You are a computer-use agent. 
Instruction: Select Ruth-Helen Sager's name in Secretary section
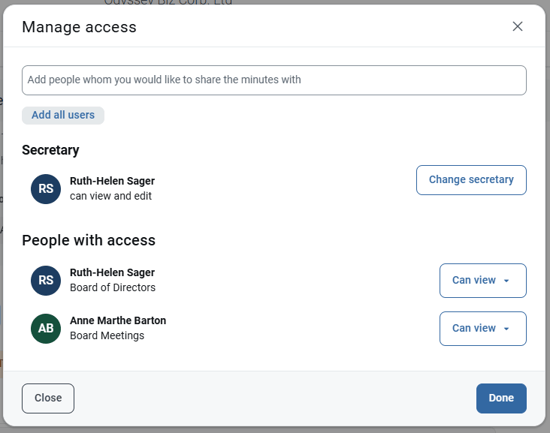click(112, 181)
